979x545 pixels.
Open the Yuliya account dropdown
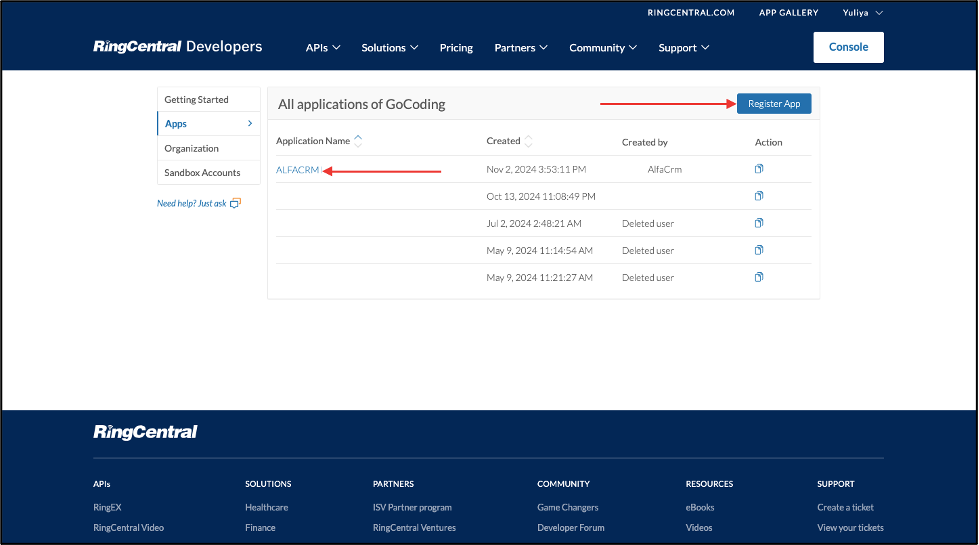coord(862,13)
